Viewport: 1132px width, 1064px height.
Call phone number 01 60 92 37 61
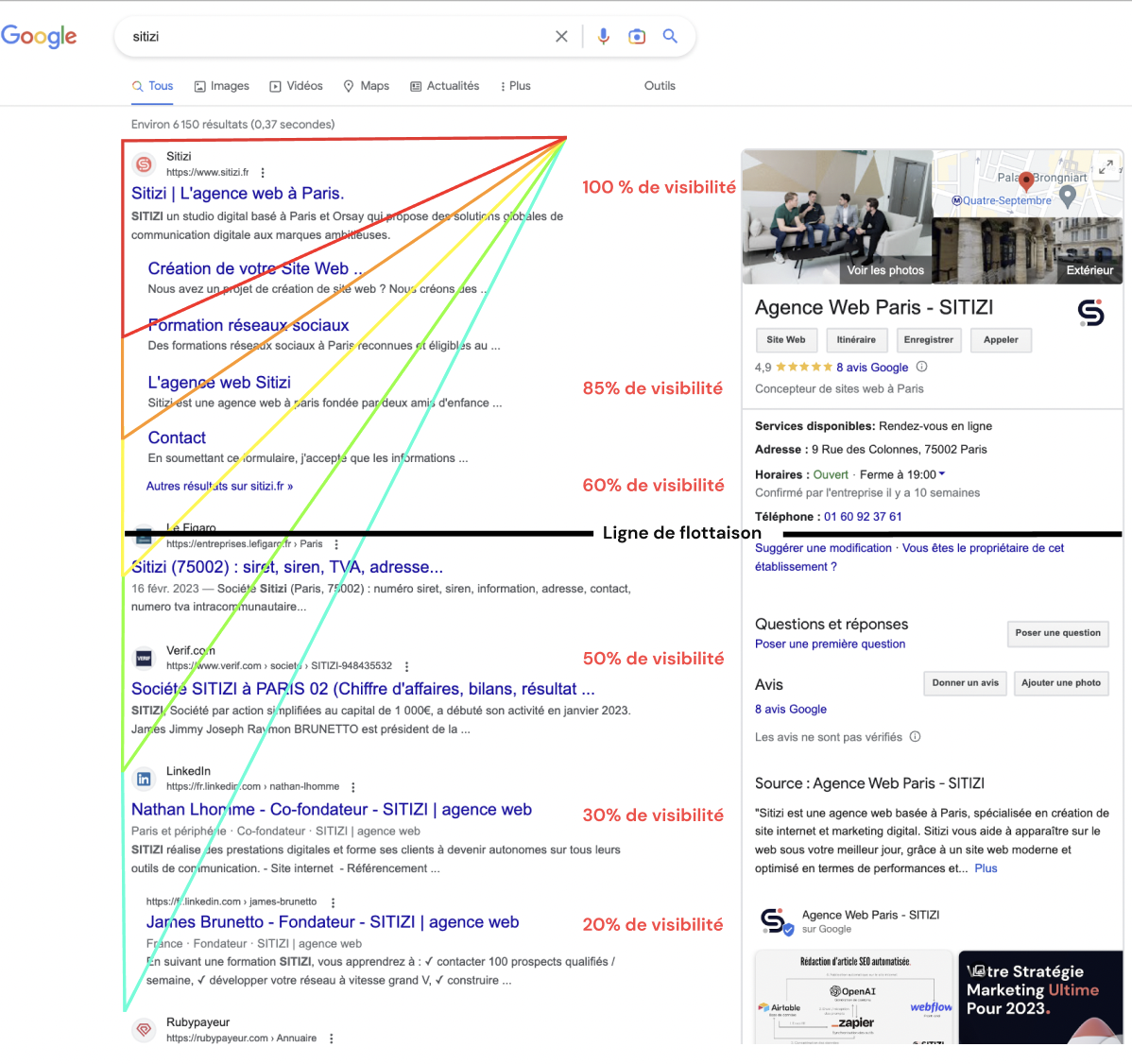[863, 517]
